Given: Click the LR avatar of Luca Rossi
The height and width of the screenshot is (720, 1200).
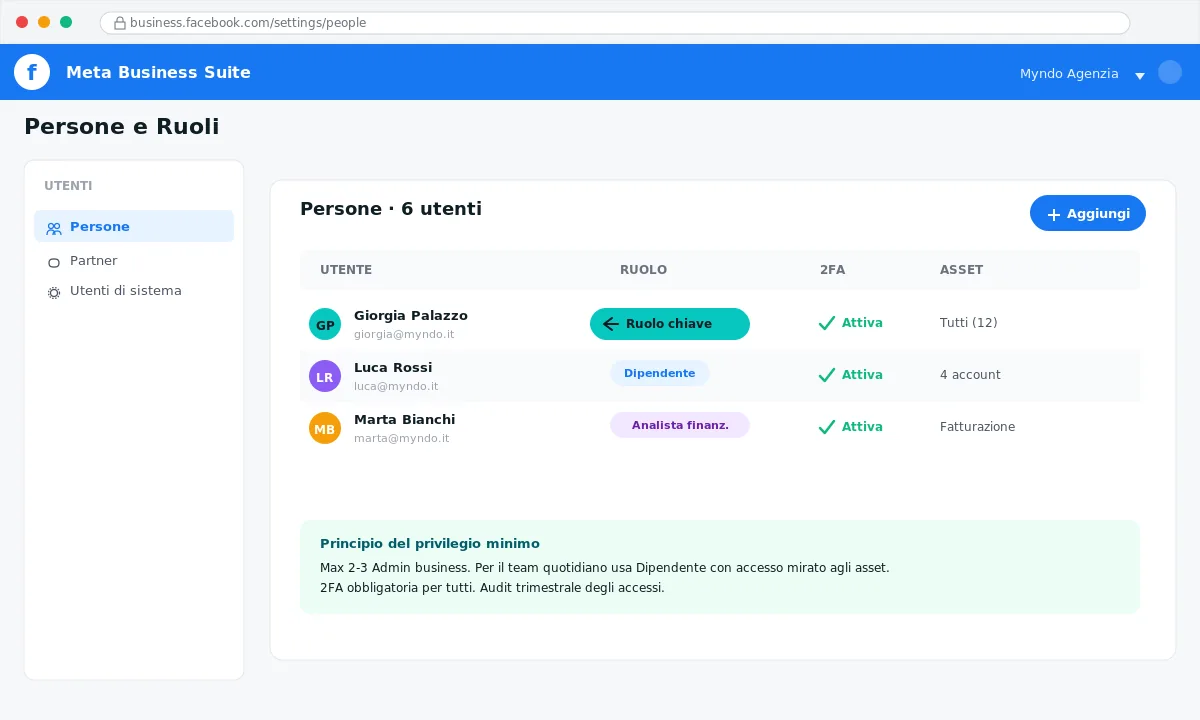Looking at the screenshot, I should [325, 376].
